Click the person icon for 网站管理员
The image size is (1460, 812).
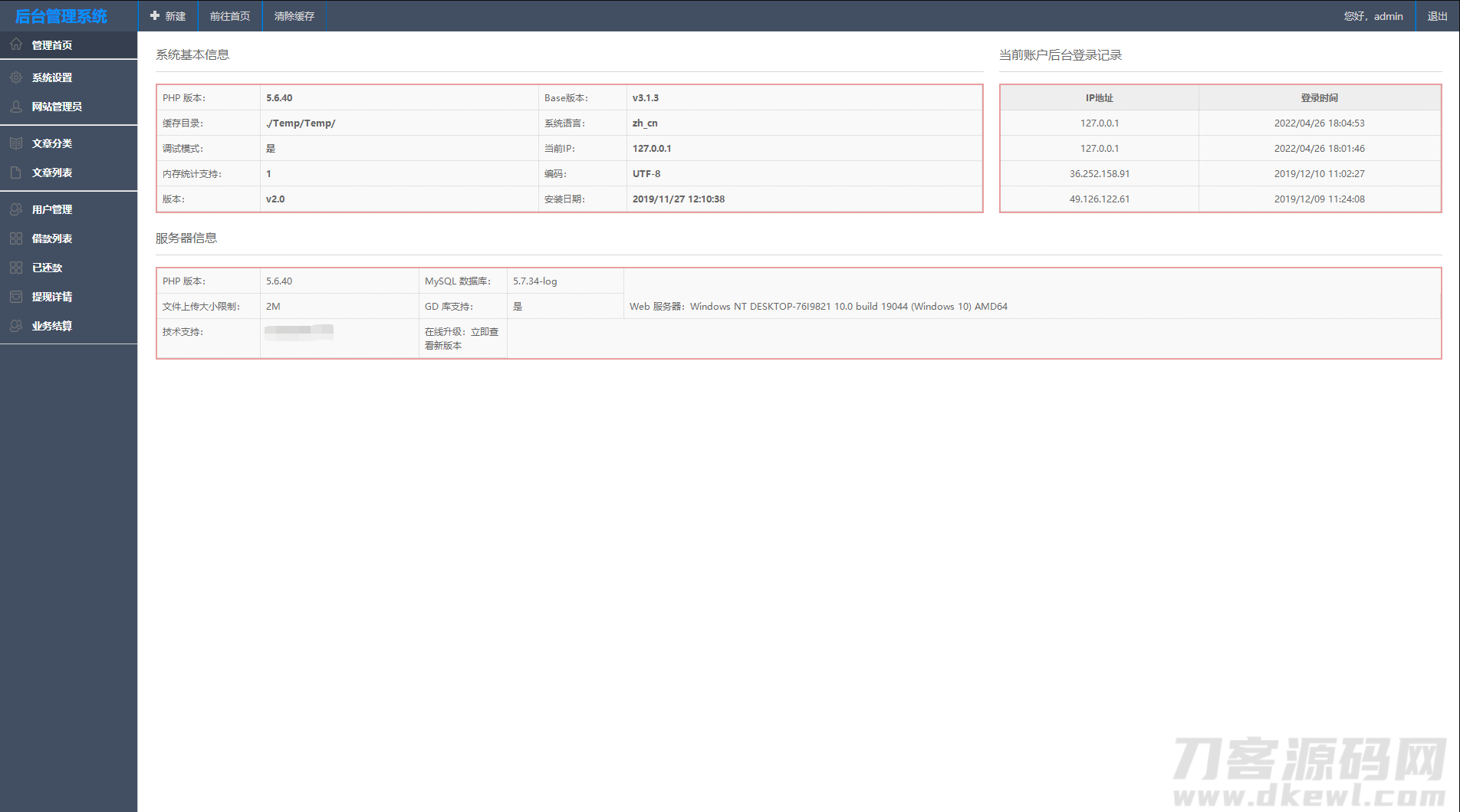[16, 107]
